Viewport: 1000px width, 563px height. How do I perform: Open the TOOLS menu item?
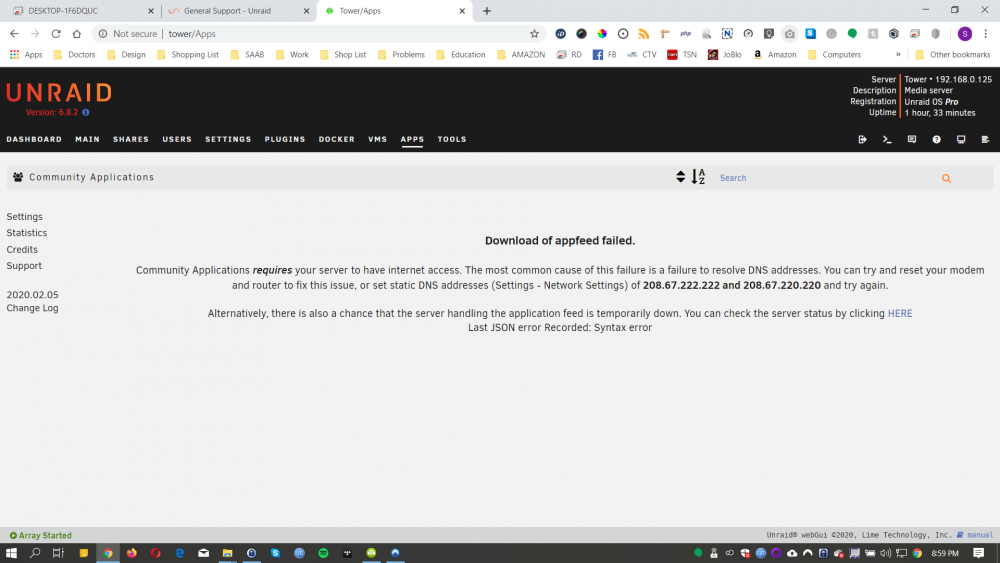point(452,139)
